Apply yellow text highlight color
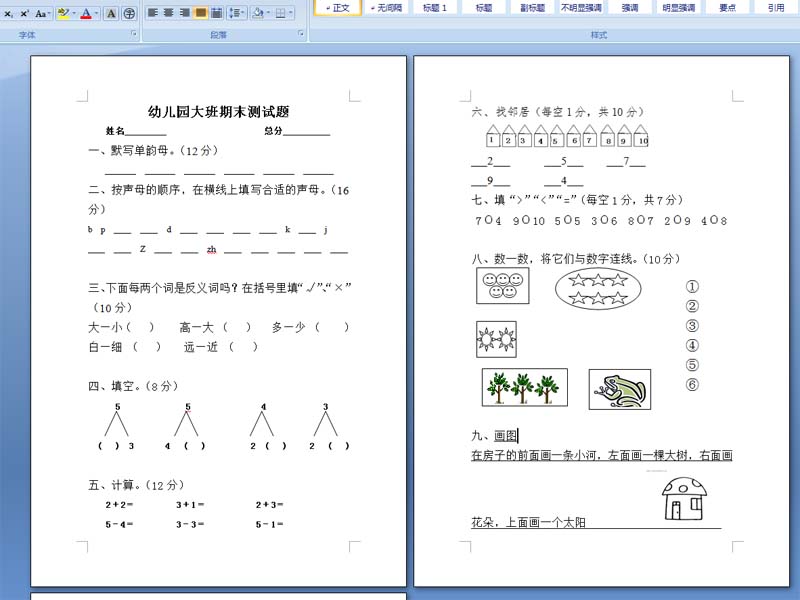The image size is (800, 600). pyautogui.click(x=62, y=14)
